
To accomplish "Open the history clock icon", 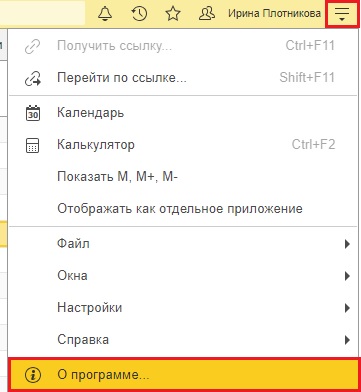I will tap(139, 14).
